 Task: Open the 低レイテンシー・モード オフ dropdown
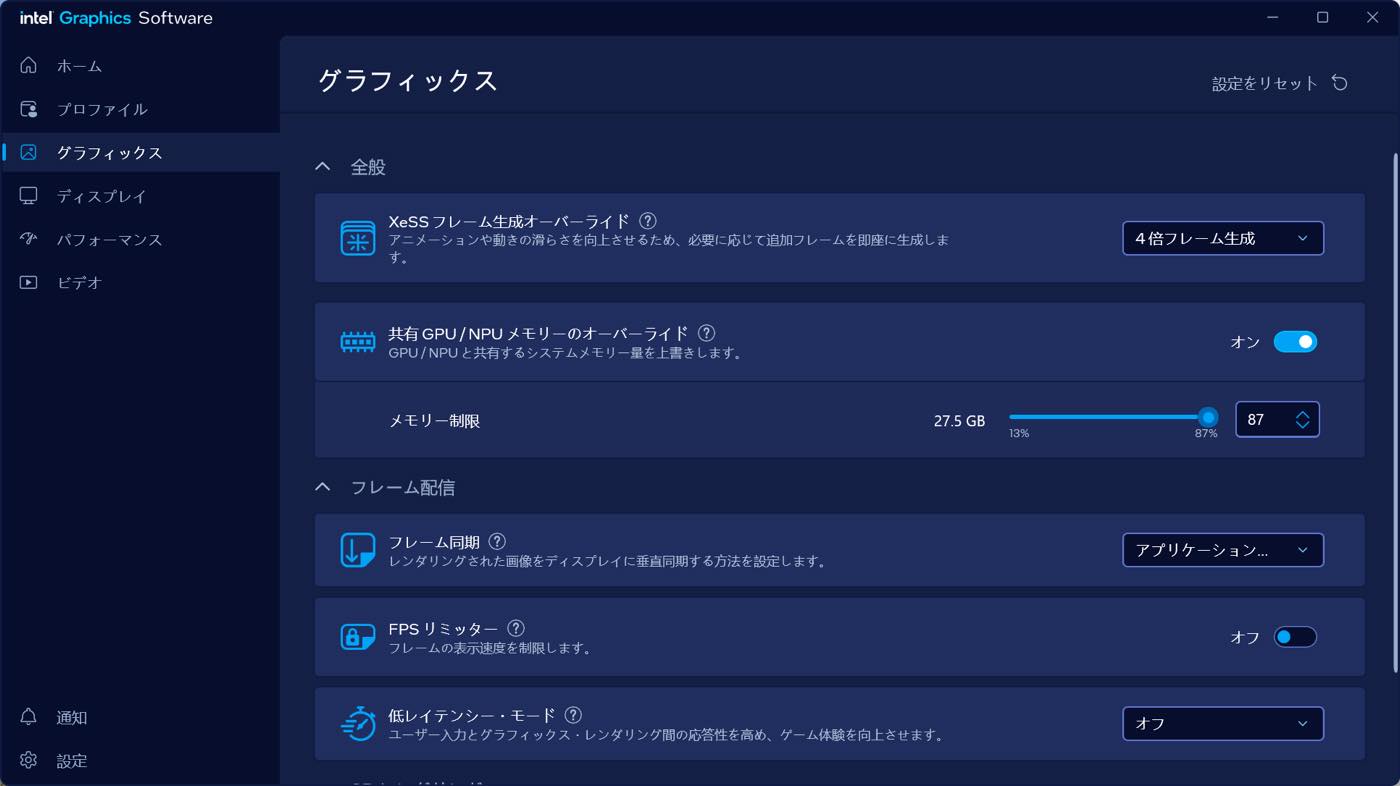pos(1223,723)
